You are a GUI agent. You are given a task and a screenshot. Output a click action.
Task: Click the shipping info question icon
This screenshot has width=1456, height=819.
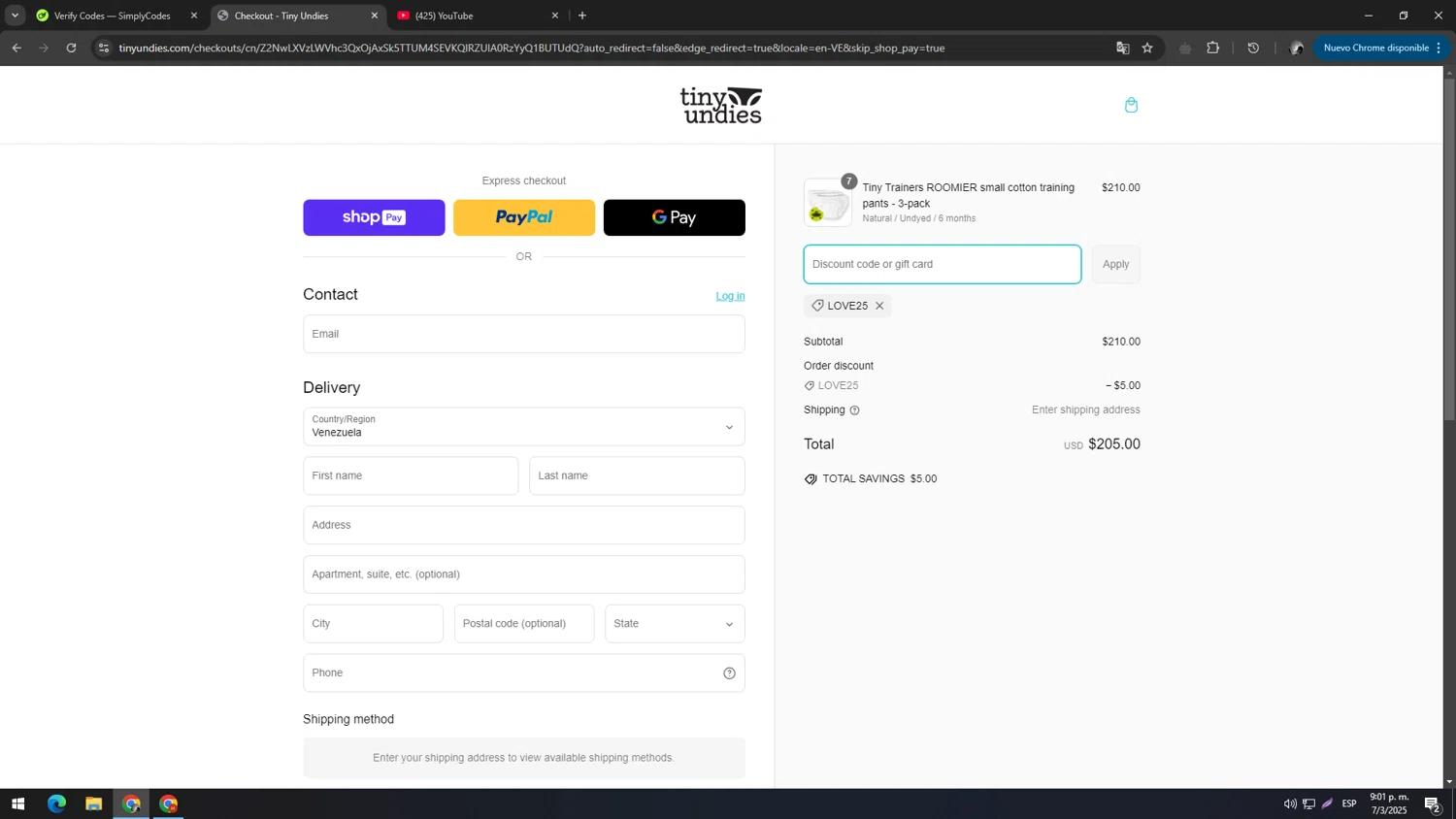tap(854, 410)
